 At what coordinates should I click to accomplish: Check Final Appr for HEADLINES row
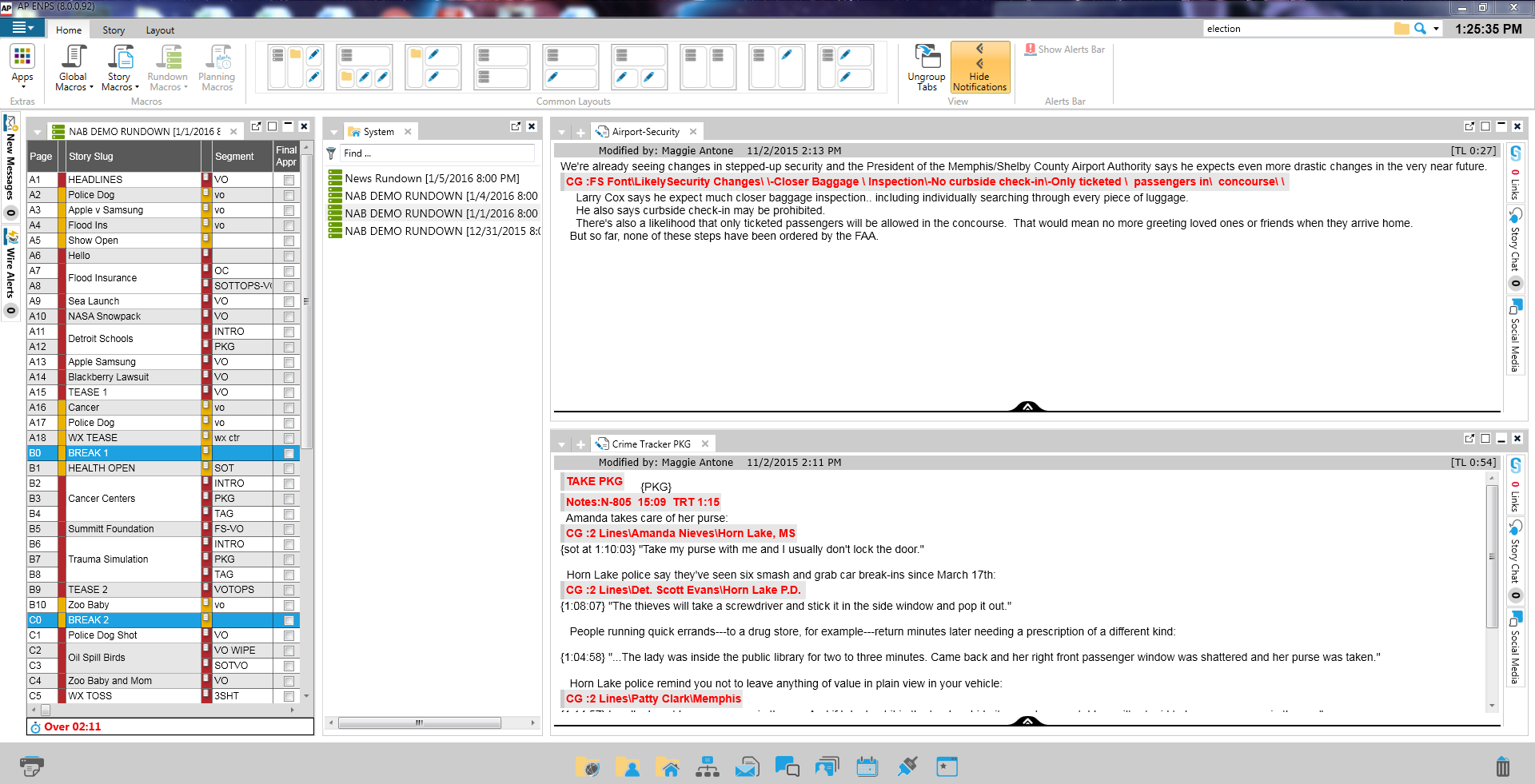point(289,180)
